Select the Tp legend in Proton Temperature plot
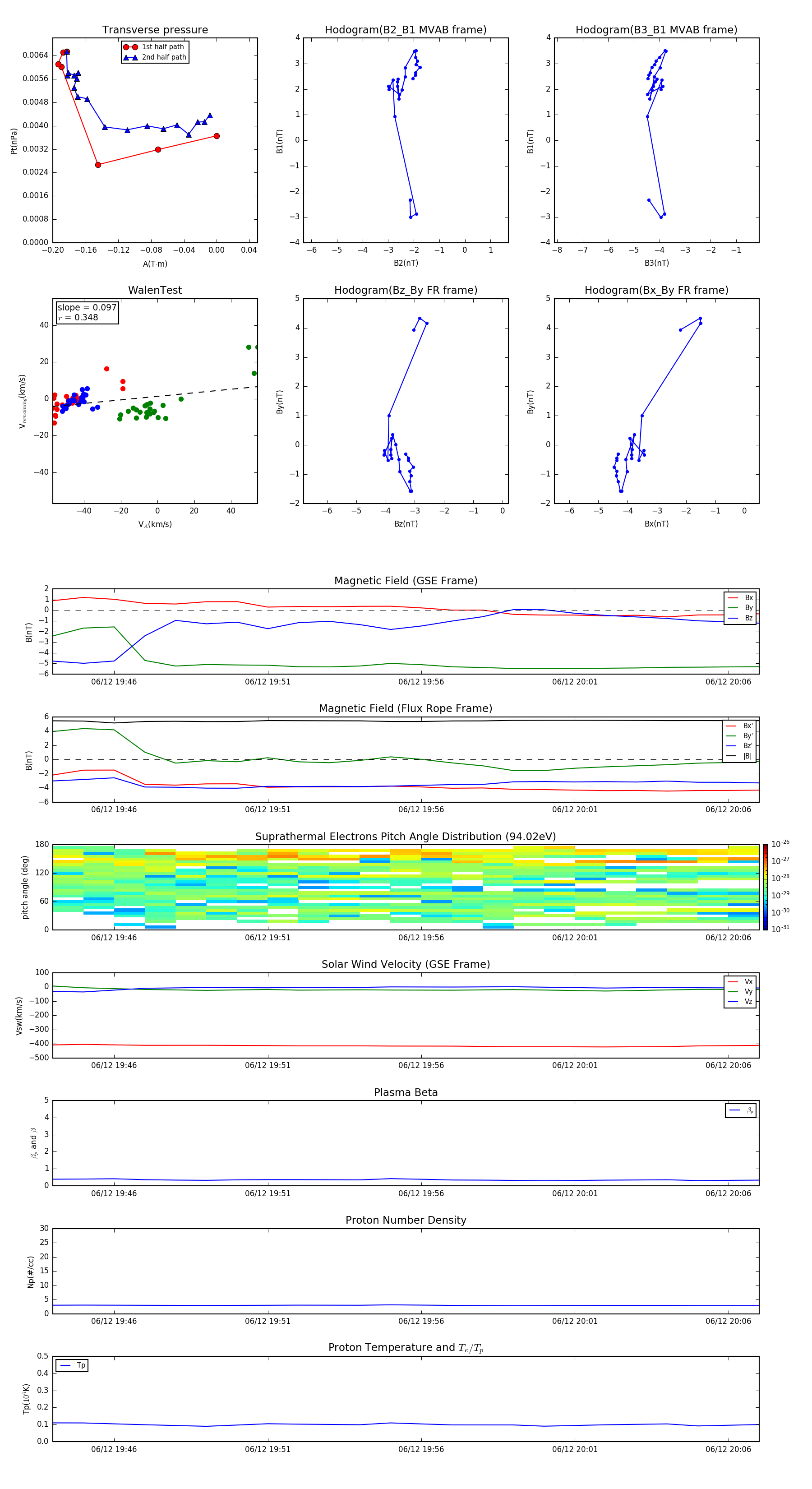The width and height of the screenshot is (812, 1489). tap(72, 1365)
